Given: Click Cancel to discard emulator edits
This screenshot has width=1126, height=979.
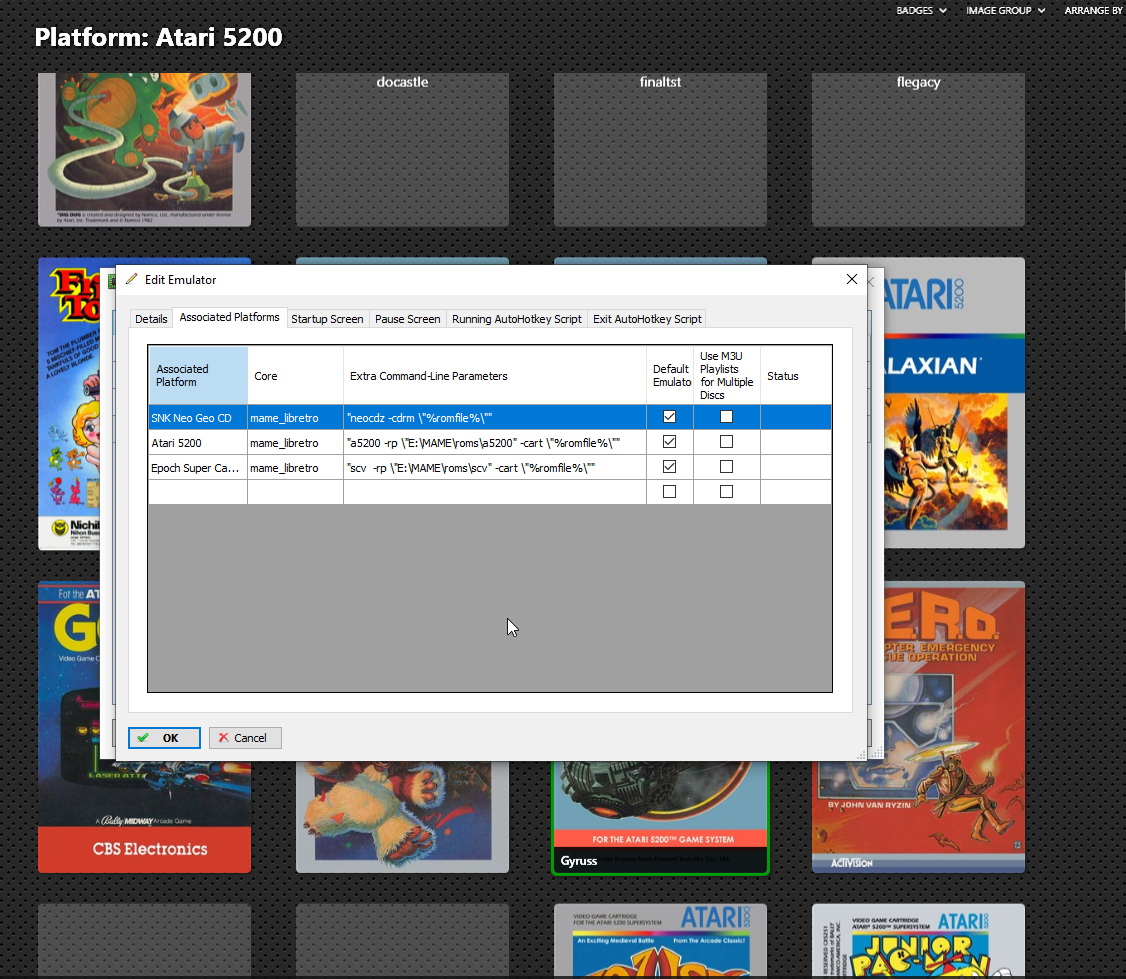Looking at the screenshot, I should click(x=245, y=738).
